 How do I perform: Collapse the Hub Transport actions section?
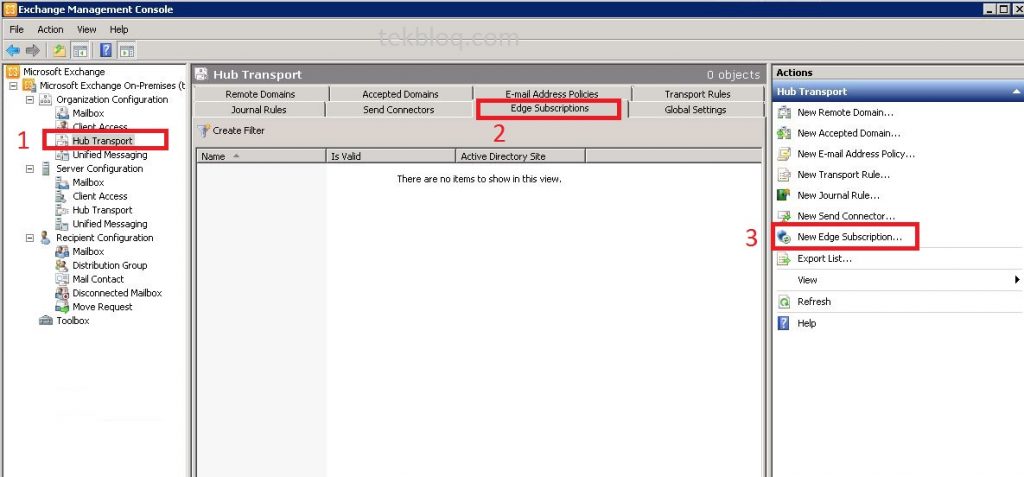pos(1016,92)
